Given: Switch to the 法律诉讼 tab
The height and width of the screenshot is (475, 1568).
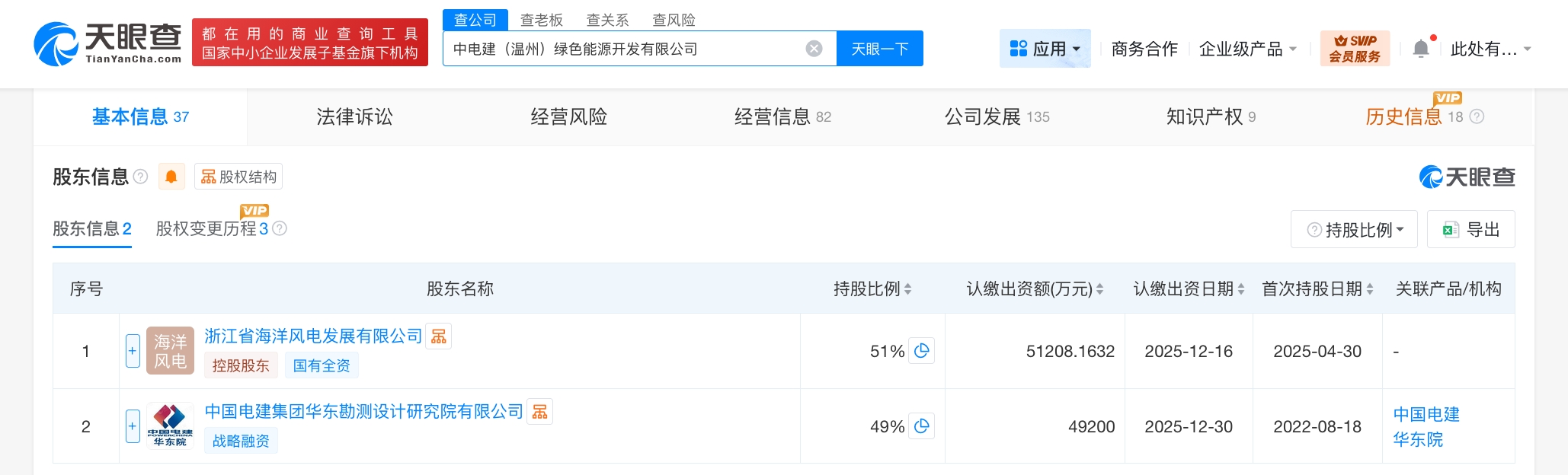Looking at the screenshot, I should pos(354,116).
